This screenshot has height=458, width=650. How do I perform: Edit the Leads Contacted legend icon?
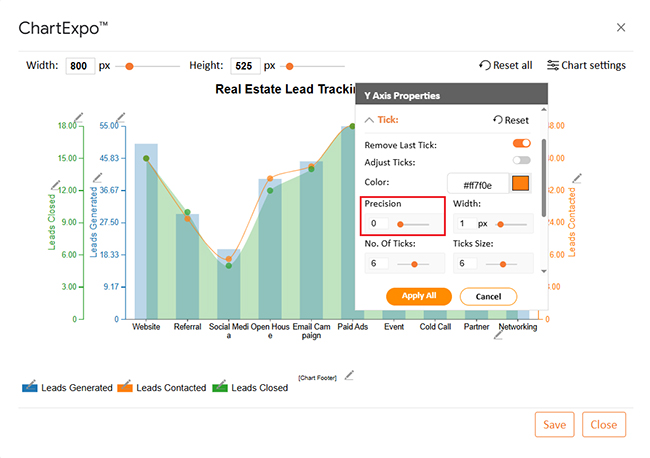pos(124,386)
